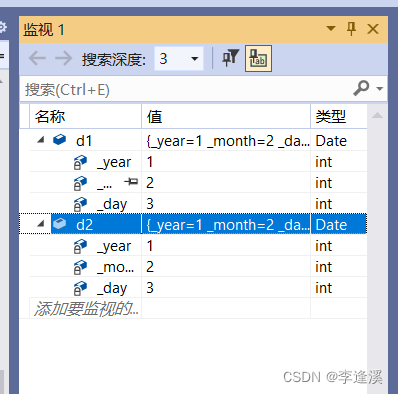The image size is (398, 394).
Task: Click the magnifier search icon
Action: click(x=361, y=88)
